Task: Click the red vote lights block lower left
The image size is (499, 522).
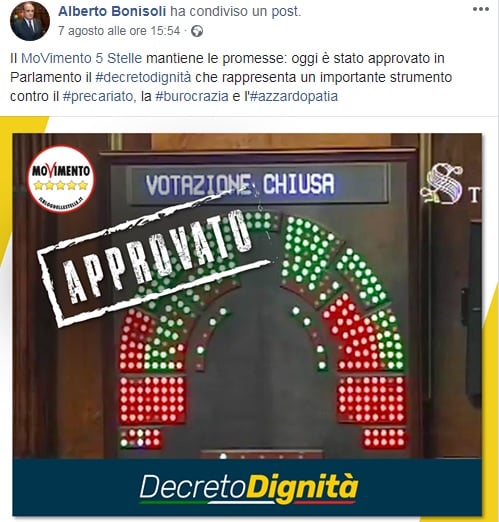Action: 152,399
